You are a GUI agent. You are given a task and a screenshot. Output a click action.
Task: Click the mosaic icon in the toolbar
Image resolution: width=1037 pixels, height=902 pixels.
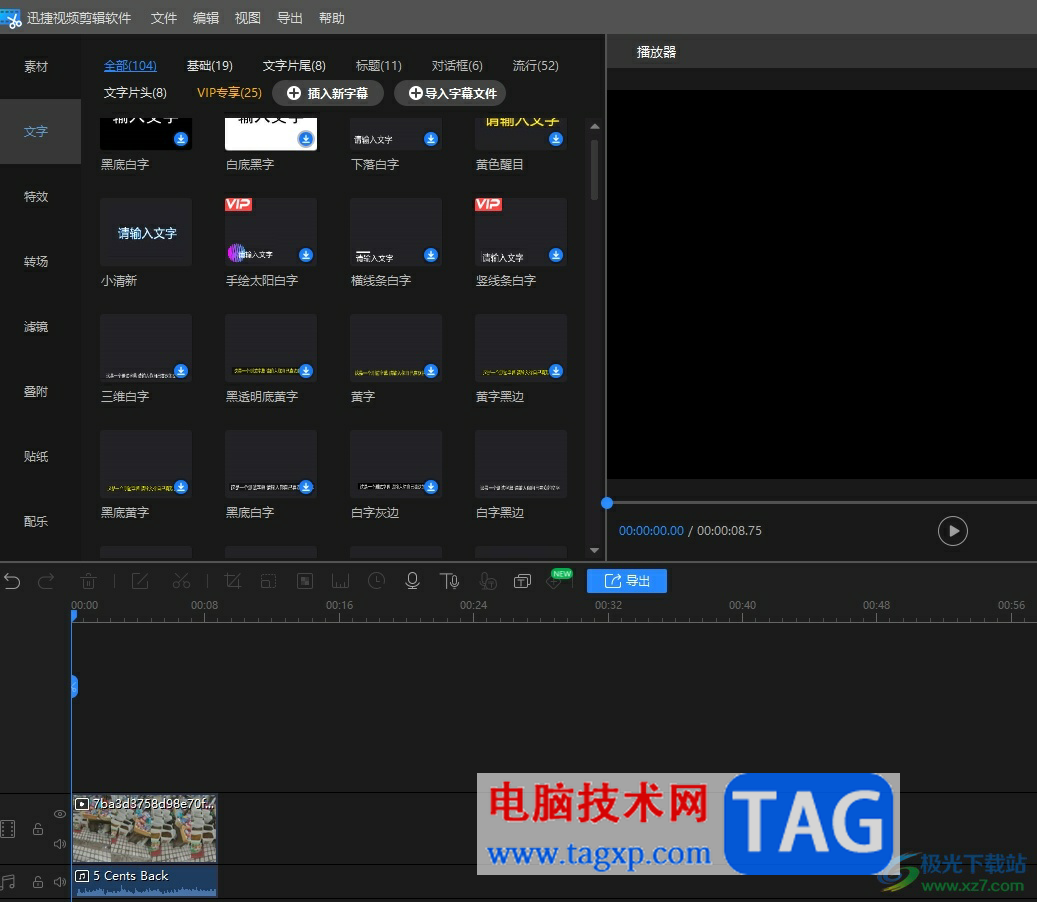click(x=305, y=581)
